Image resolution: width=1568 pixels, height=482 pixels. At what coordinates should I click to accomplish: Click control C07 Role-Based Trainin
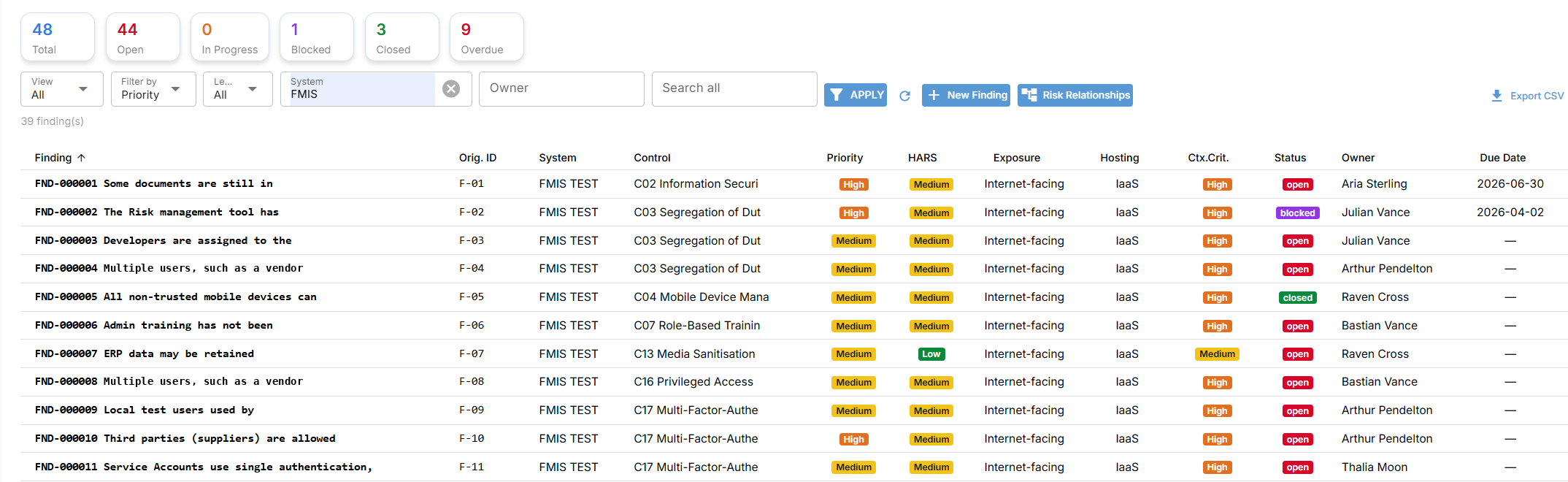pyautogui.click(x=696, y=326)
